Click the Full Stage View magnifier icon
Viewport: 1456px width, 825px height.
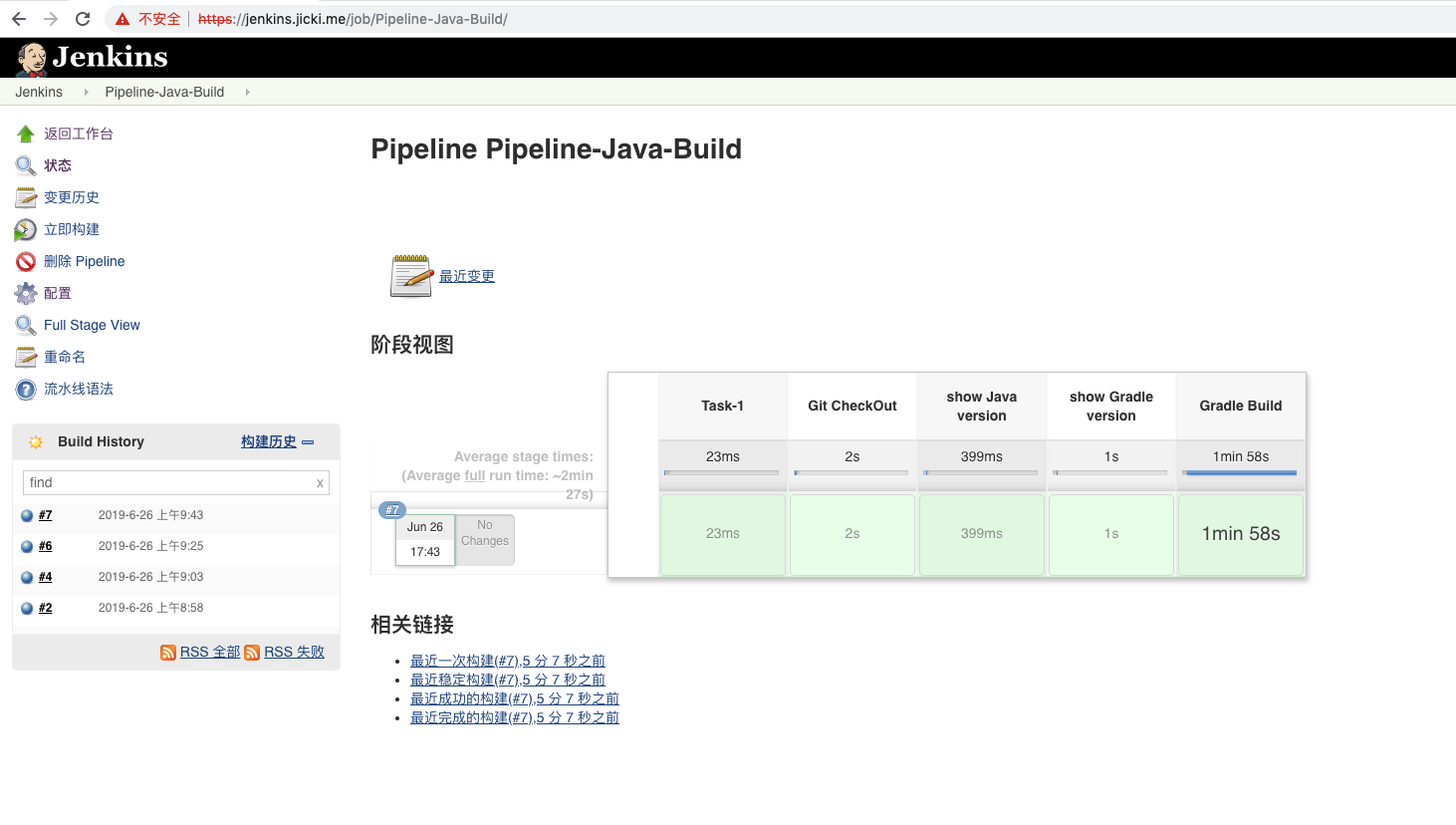pyautogui.click(x=25, y=325)
